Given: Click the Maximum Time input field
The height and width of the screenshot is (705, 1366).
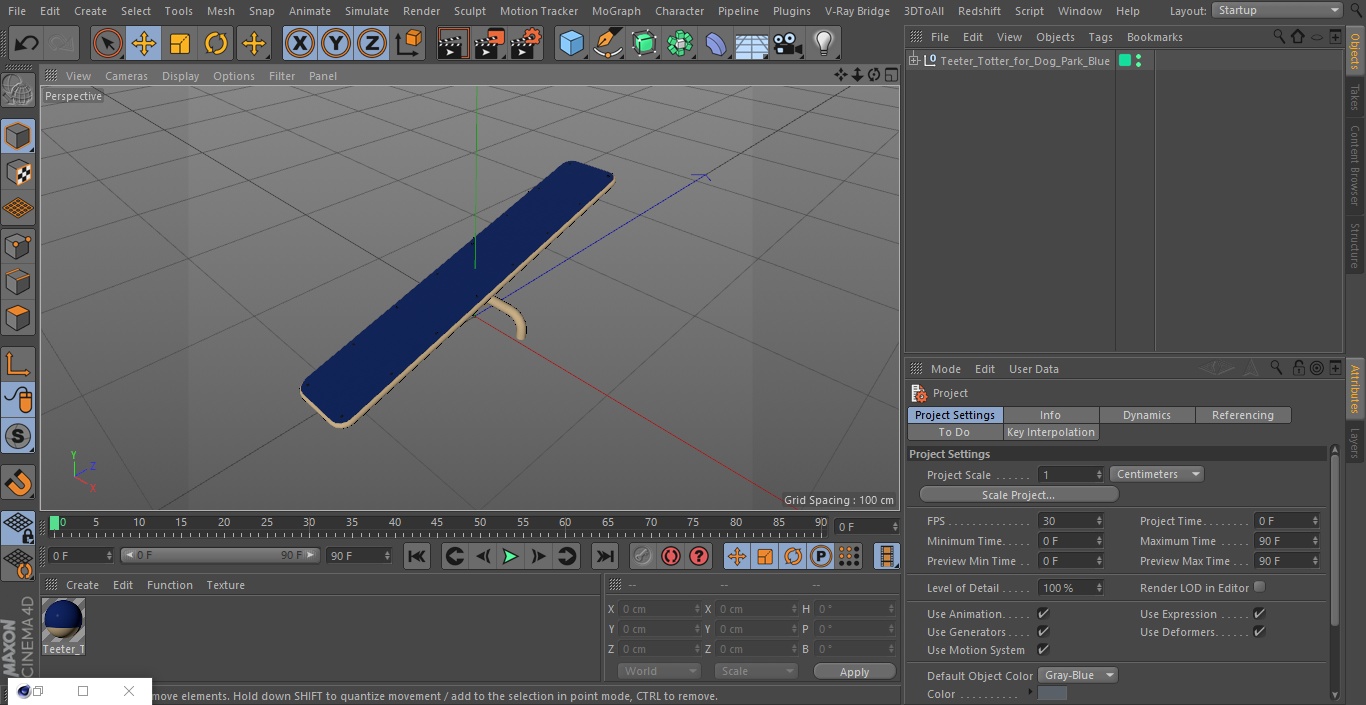Looking at the screenshot, I should coord(1288,541).
